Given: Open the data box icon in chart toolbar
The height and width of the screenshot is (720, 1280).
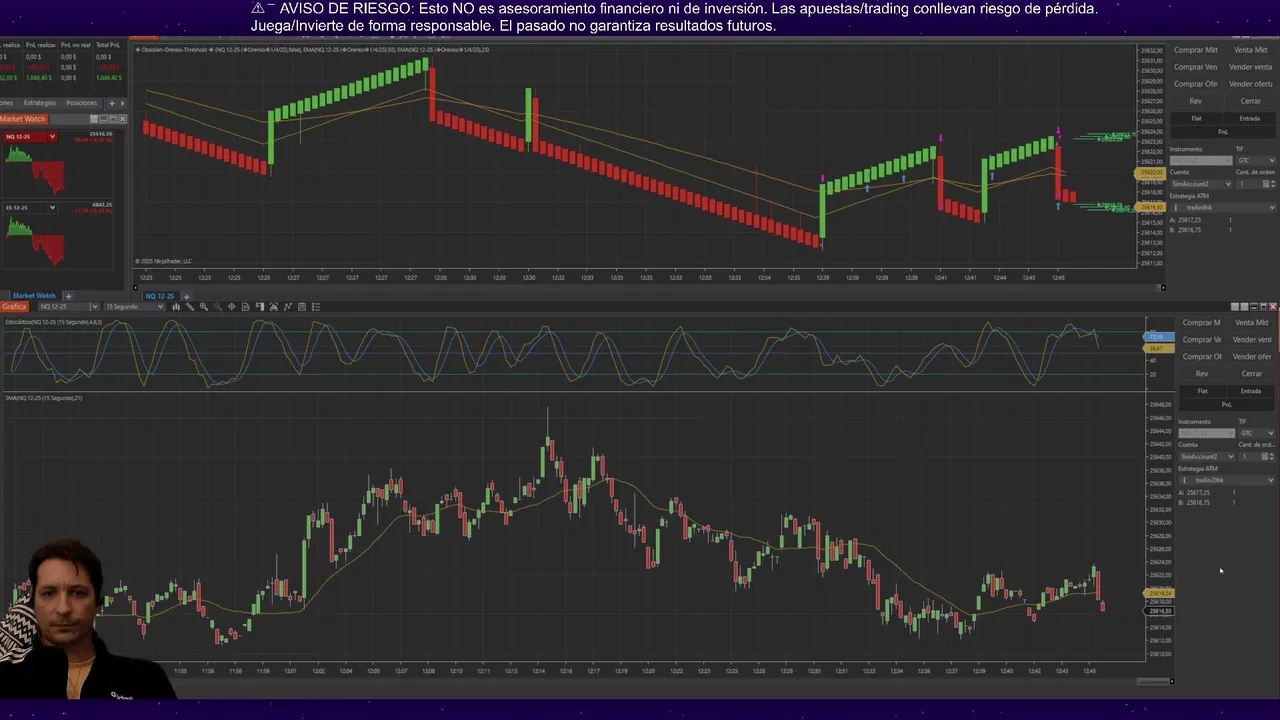Looking at the screenshot, I should [x=245, y=307].
